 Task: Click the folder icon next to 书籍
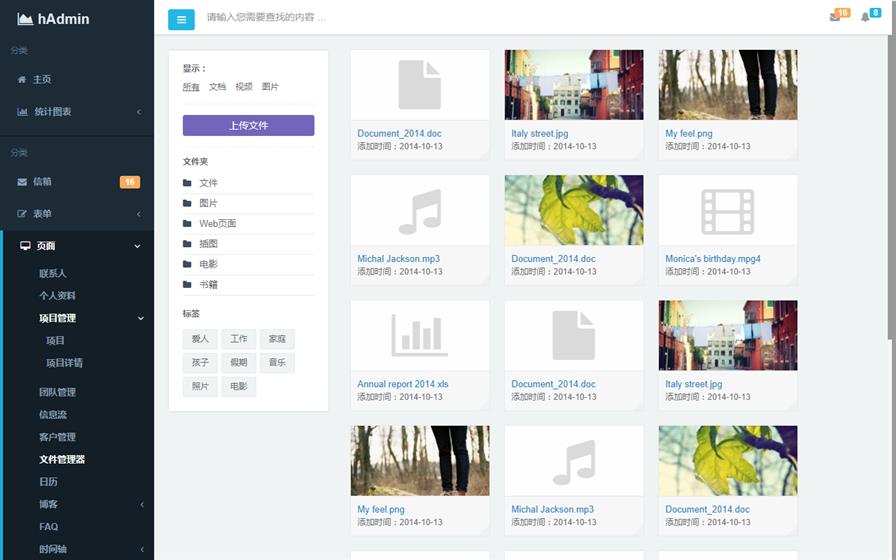pos(187,285)
